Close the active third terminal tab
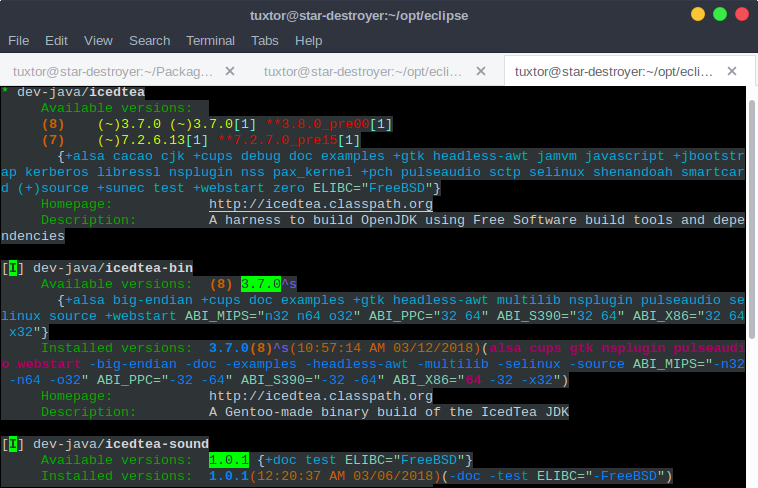758x488 pixels. coord(732,72)
